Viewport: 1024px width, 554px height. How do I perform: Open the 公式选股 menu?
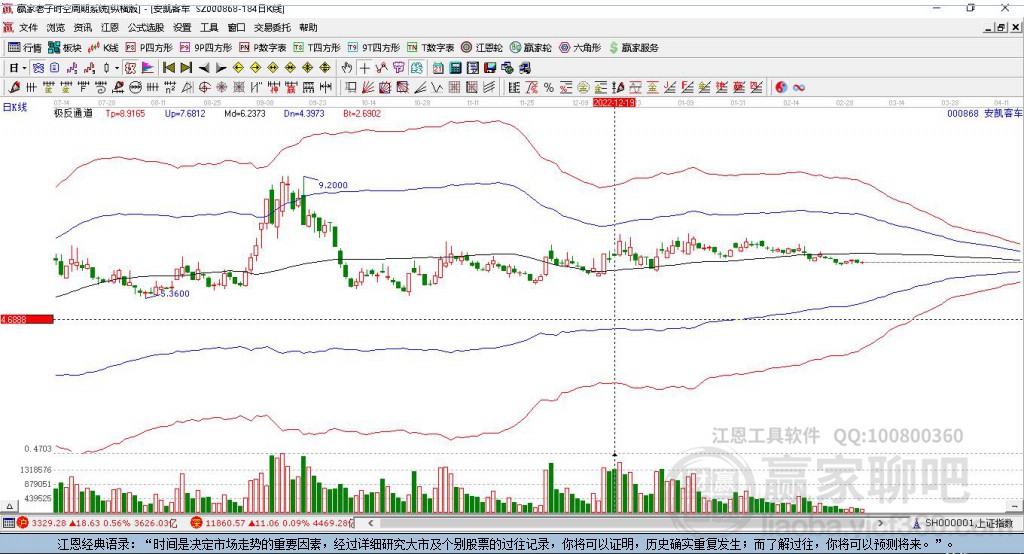click(144, 28)
